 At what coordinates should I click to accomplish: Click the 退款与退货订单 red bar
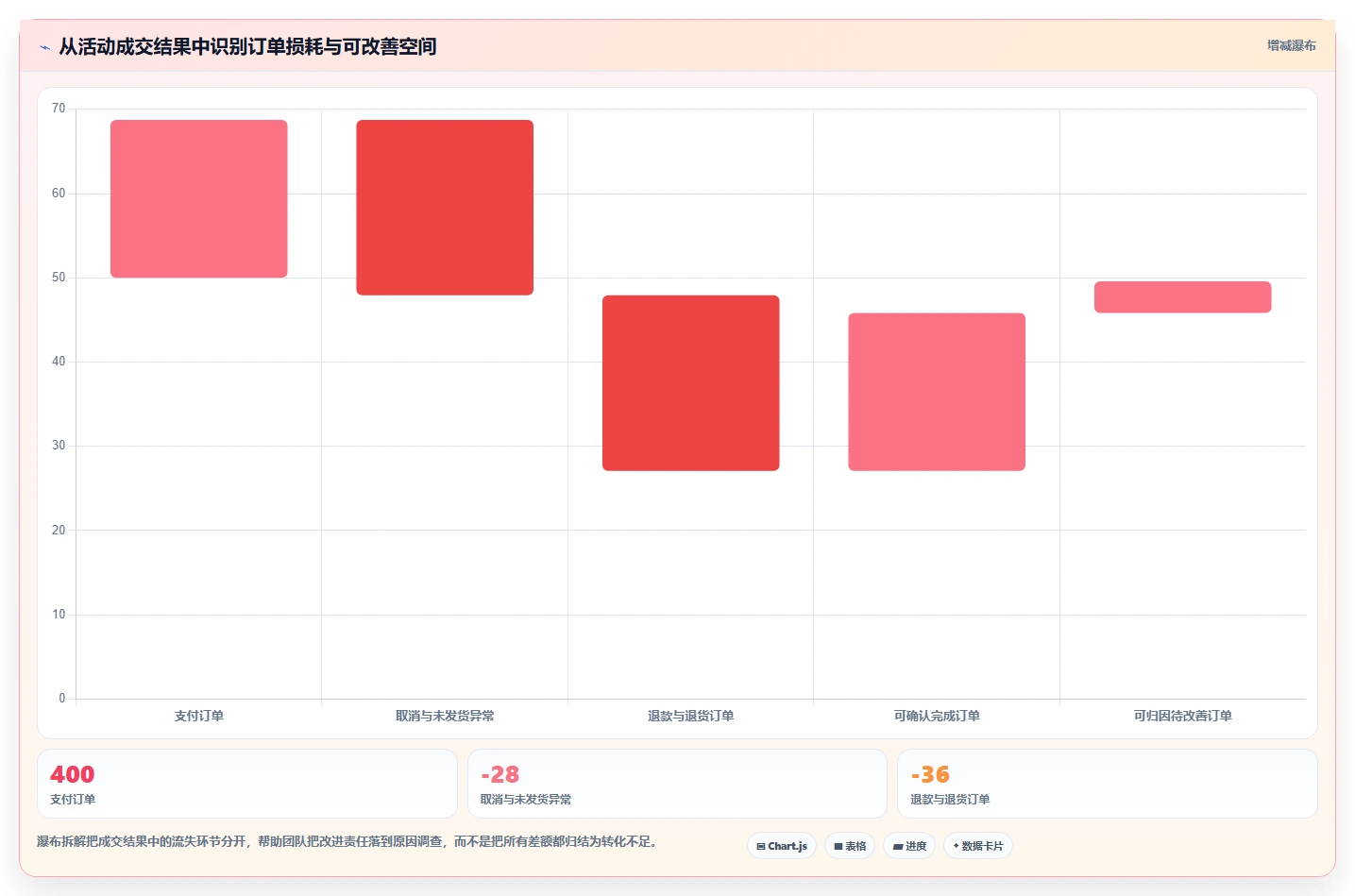pyautogui.click(x=691, y=383)
